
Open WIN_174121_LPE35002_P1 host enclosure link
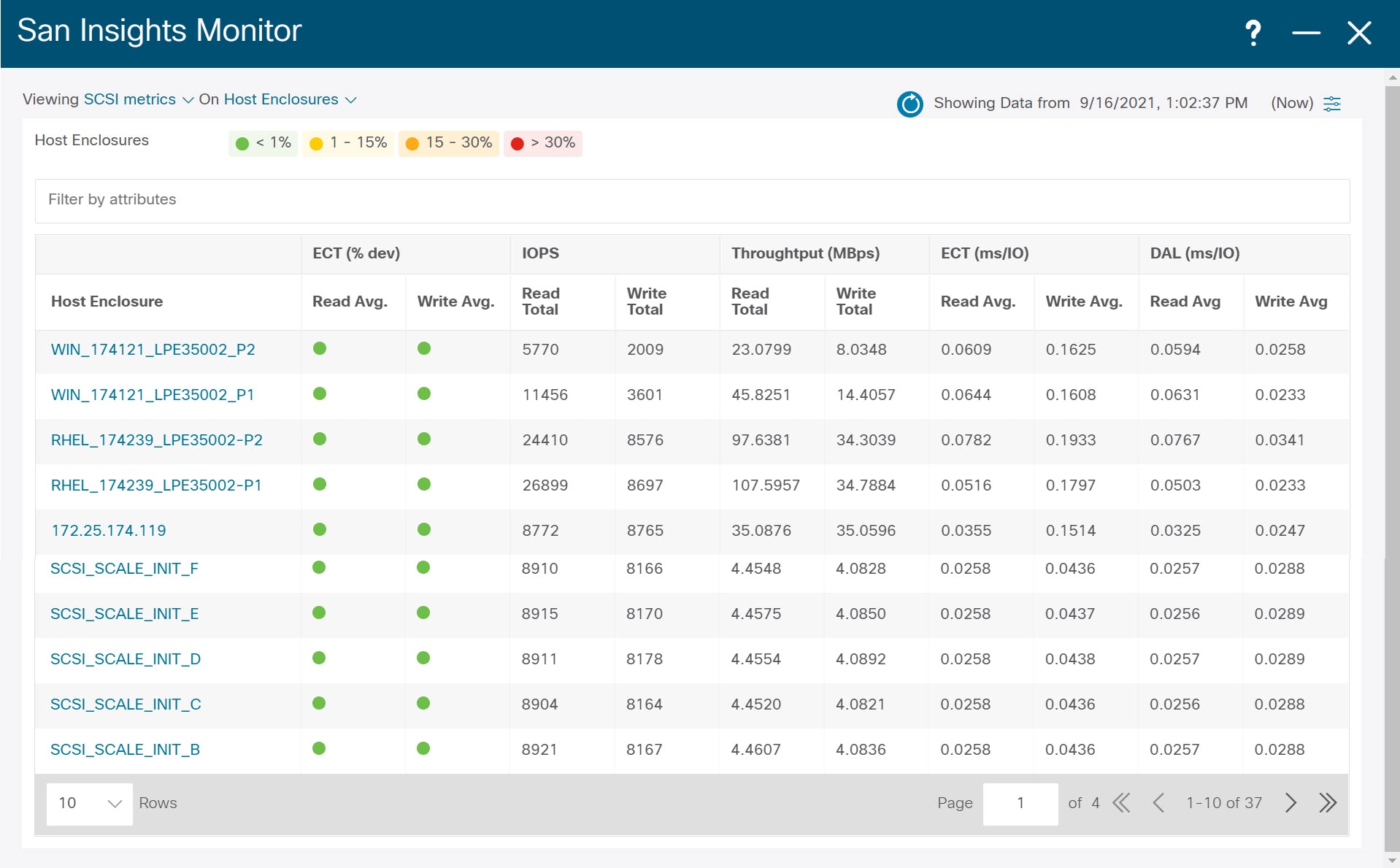153,395
